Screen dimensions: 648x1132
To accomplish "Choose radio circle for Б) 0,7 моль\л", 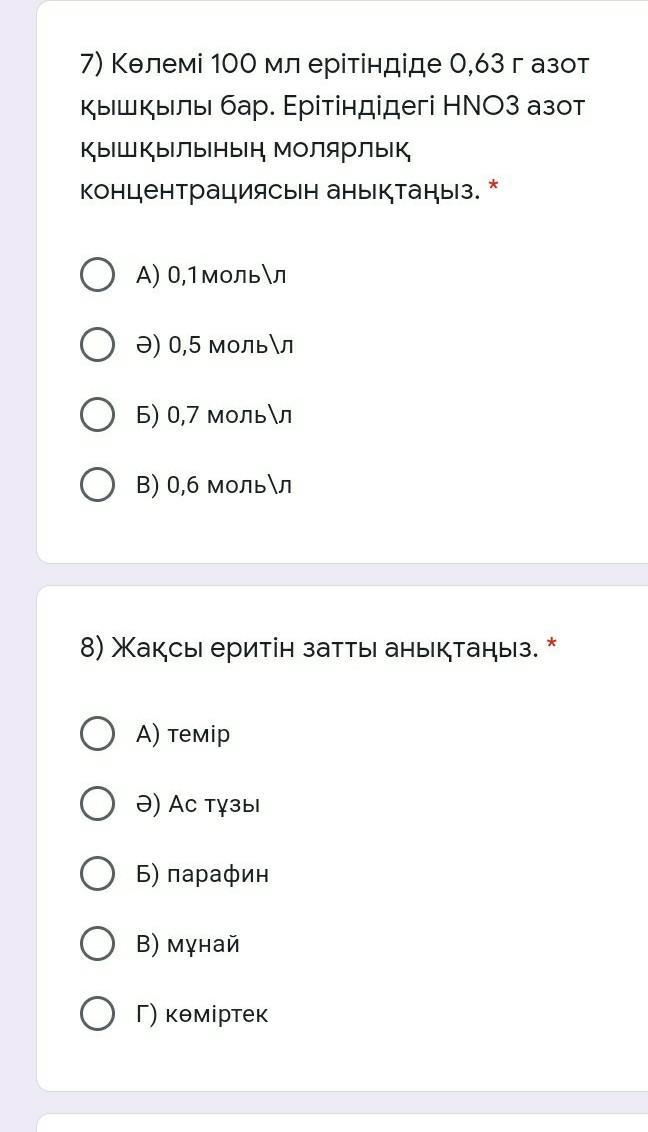I will tap(97, 415).
